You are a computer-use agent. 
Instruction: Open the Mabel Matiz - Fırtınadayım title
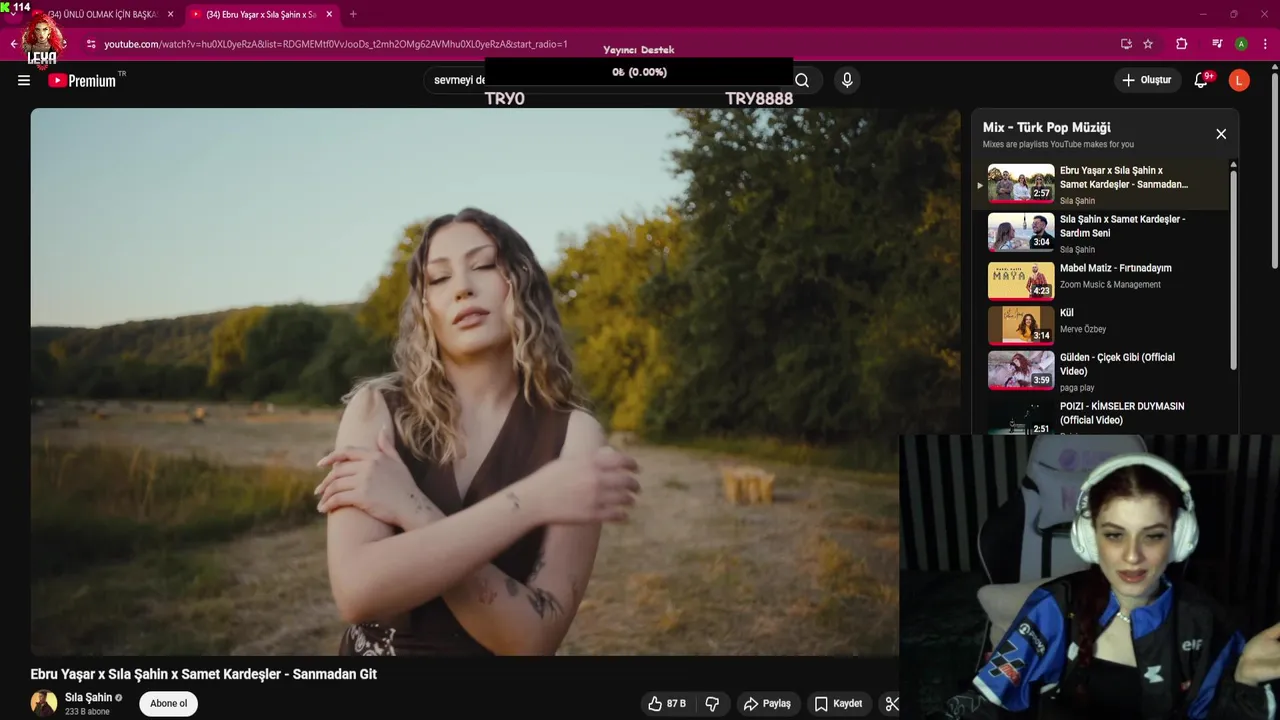click(x=1115, y=268)
